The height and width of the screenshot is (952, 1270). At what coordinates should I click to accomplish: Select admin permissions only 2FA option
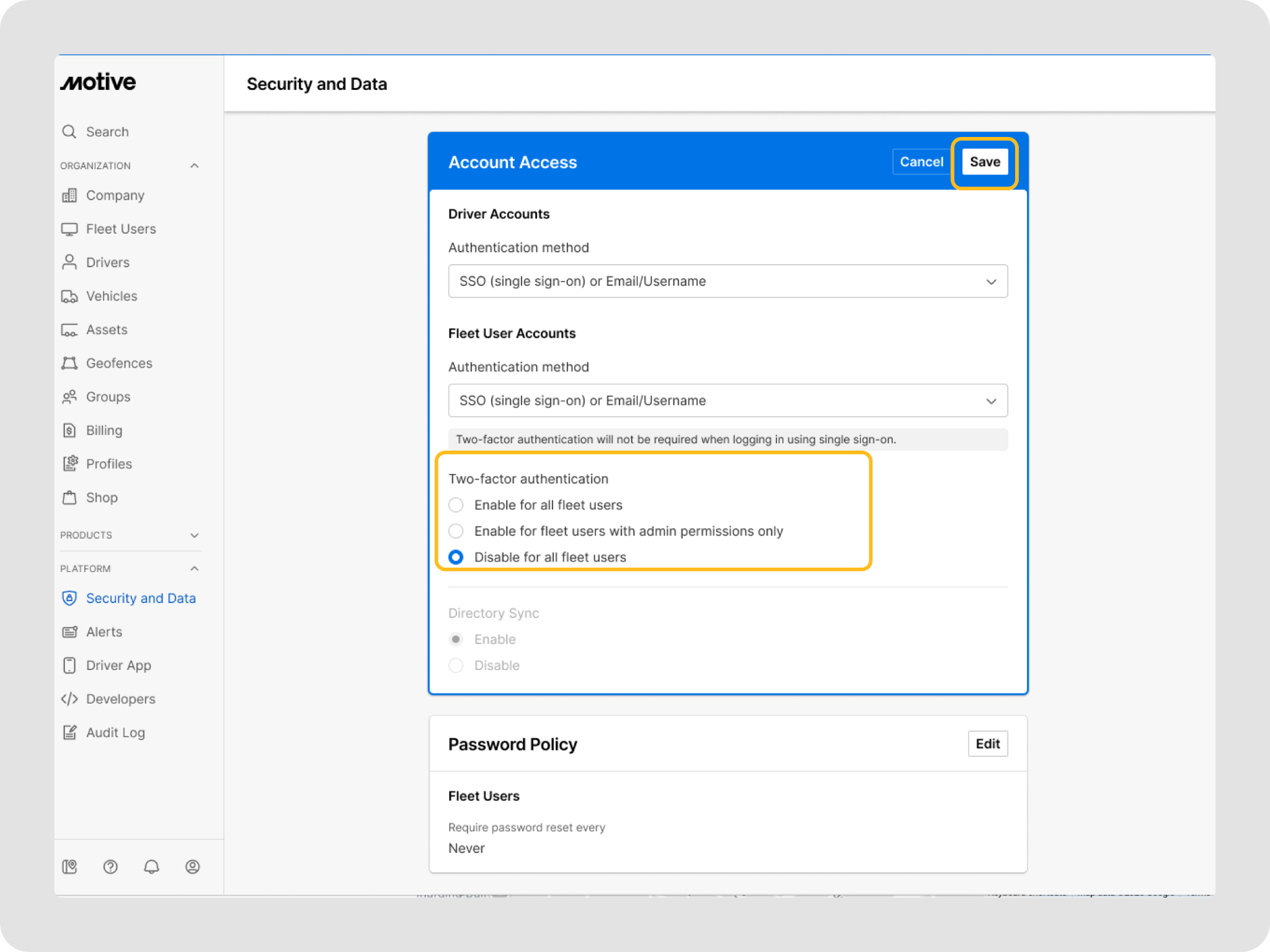[456, 531]
